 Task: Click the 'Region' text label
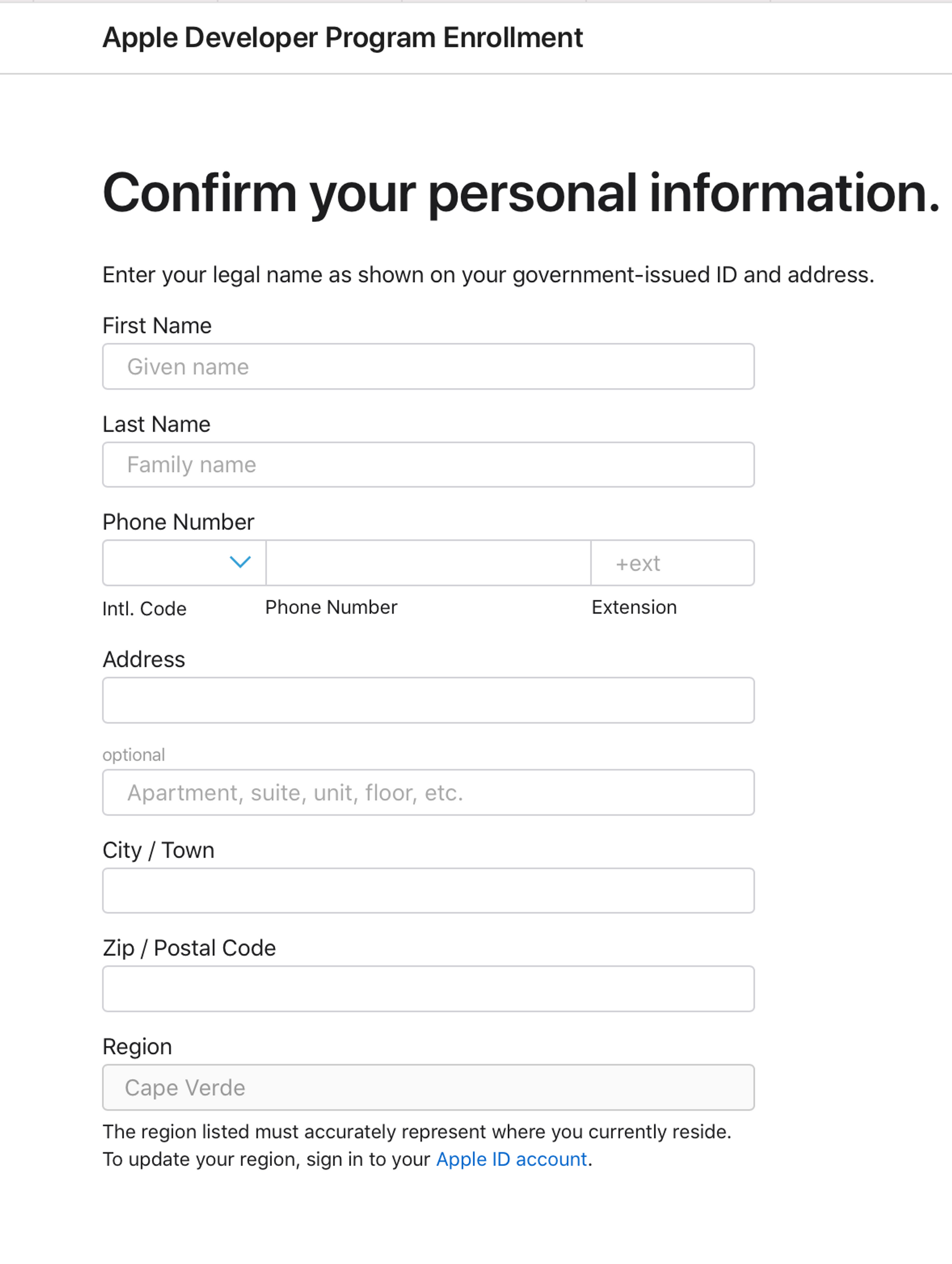(x=137, y=1046)
